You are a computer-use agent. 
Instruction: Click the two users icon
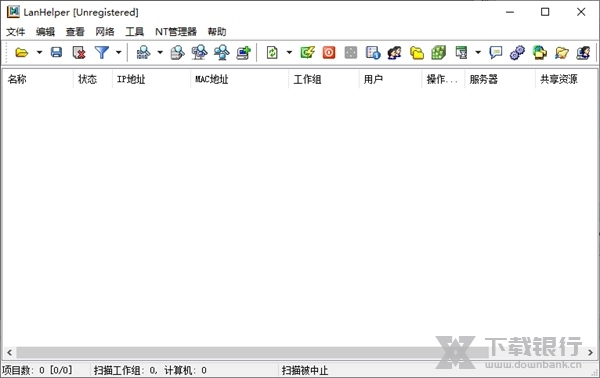click(x=395, y=52)
